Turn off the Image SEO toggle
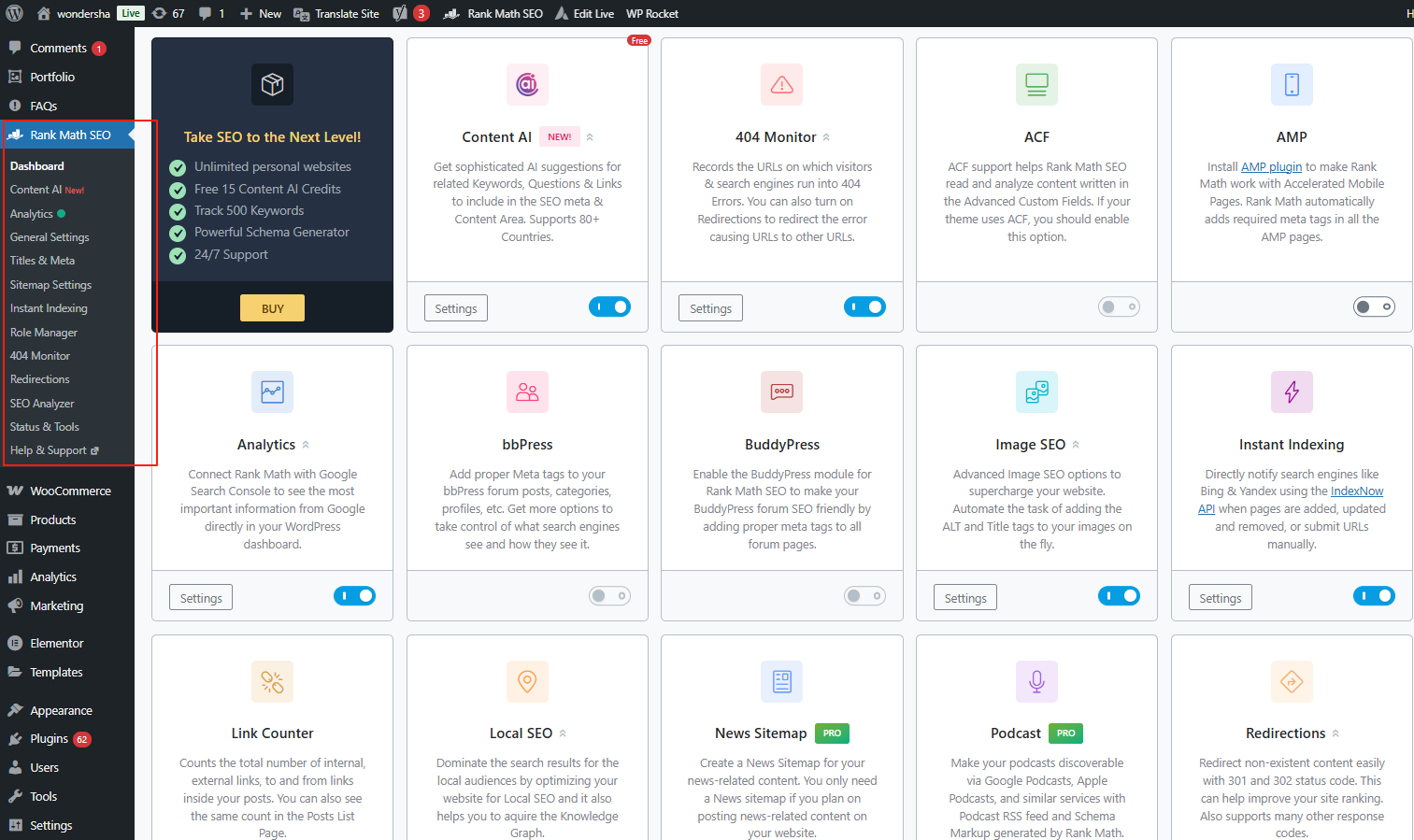The height and width of the screenshot is (840, 1414). point(1119,595)
